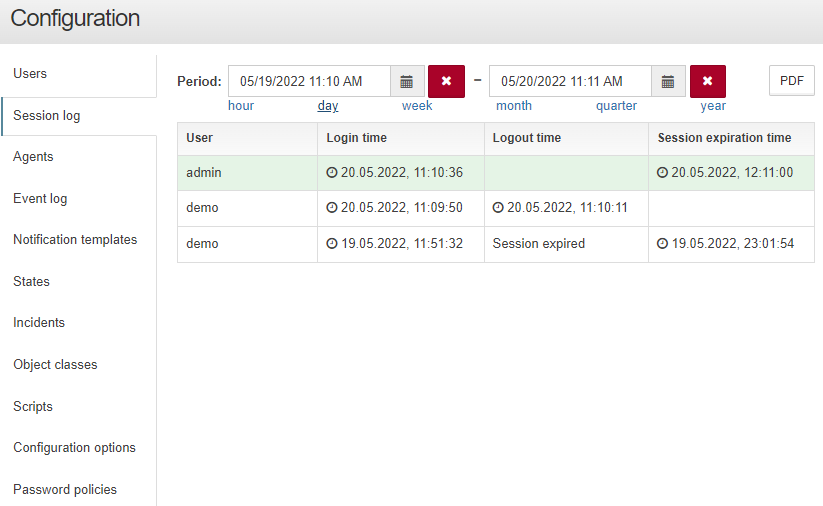Click login time 20.05.2022, 11:09:50

coord(401,208)
